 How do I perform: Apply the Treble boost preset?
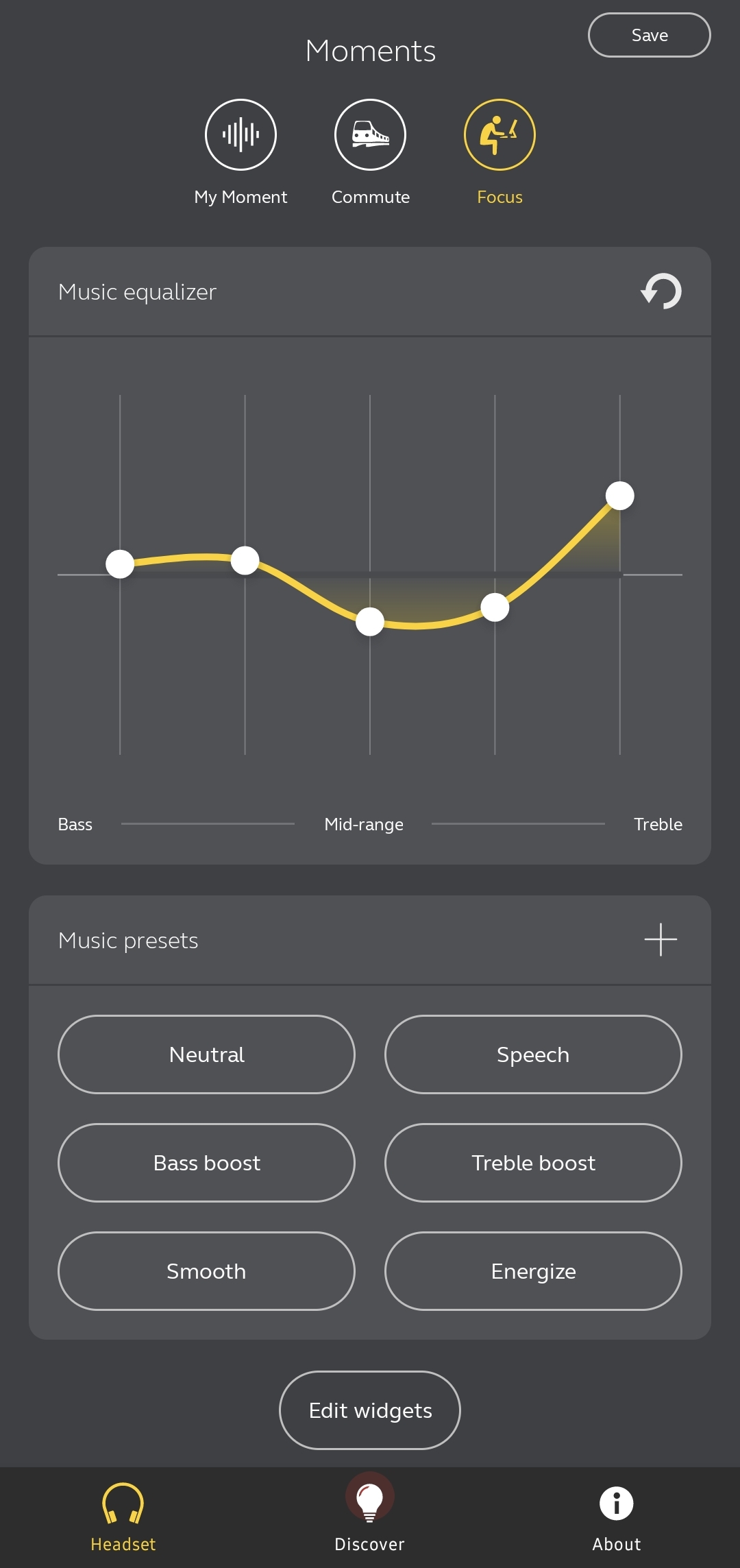tap(533, 1163)
